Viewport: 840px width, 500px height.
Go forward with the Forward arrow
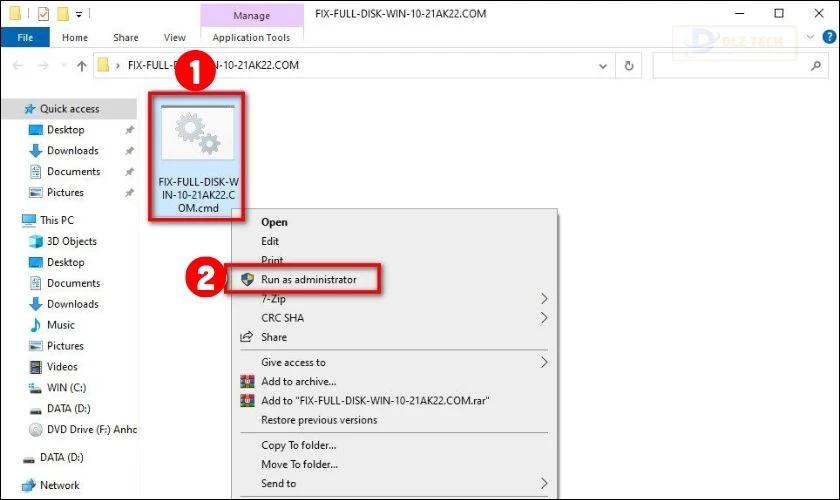(x=43, y=65)
